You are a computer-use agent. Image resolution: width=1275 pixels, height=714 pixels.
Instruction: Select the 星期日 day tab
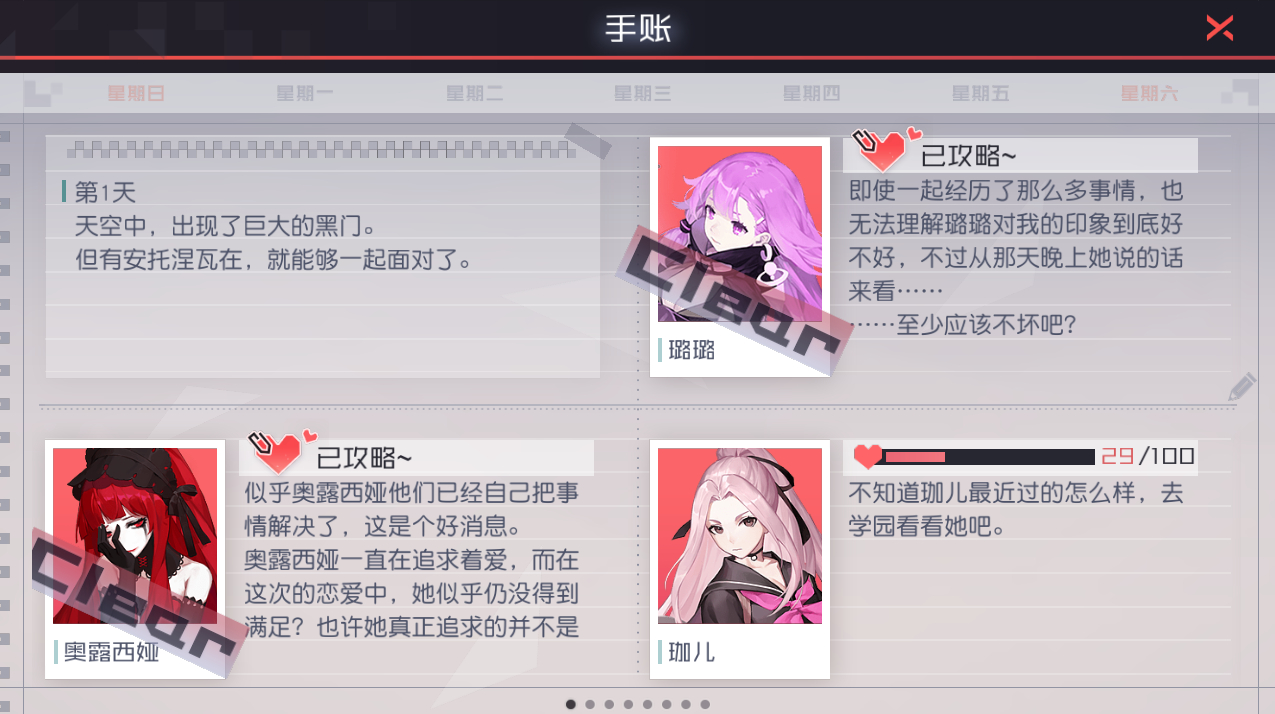tap(136, 94)
